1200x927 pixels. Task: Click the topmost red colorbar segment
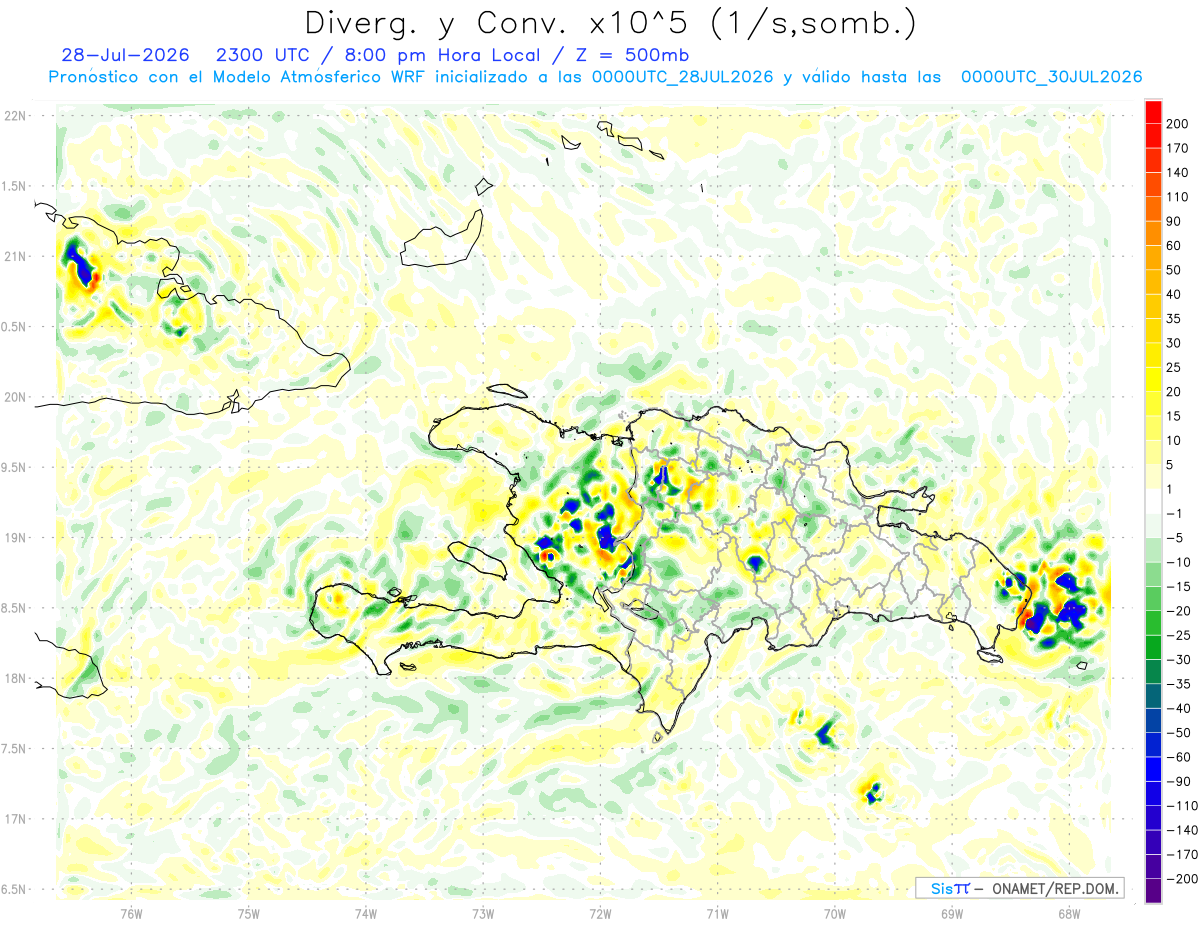(x=1154, y=111)
